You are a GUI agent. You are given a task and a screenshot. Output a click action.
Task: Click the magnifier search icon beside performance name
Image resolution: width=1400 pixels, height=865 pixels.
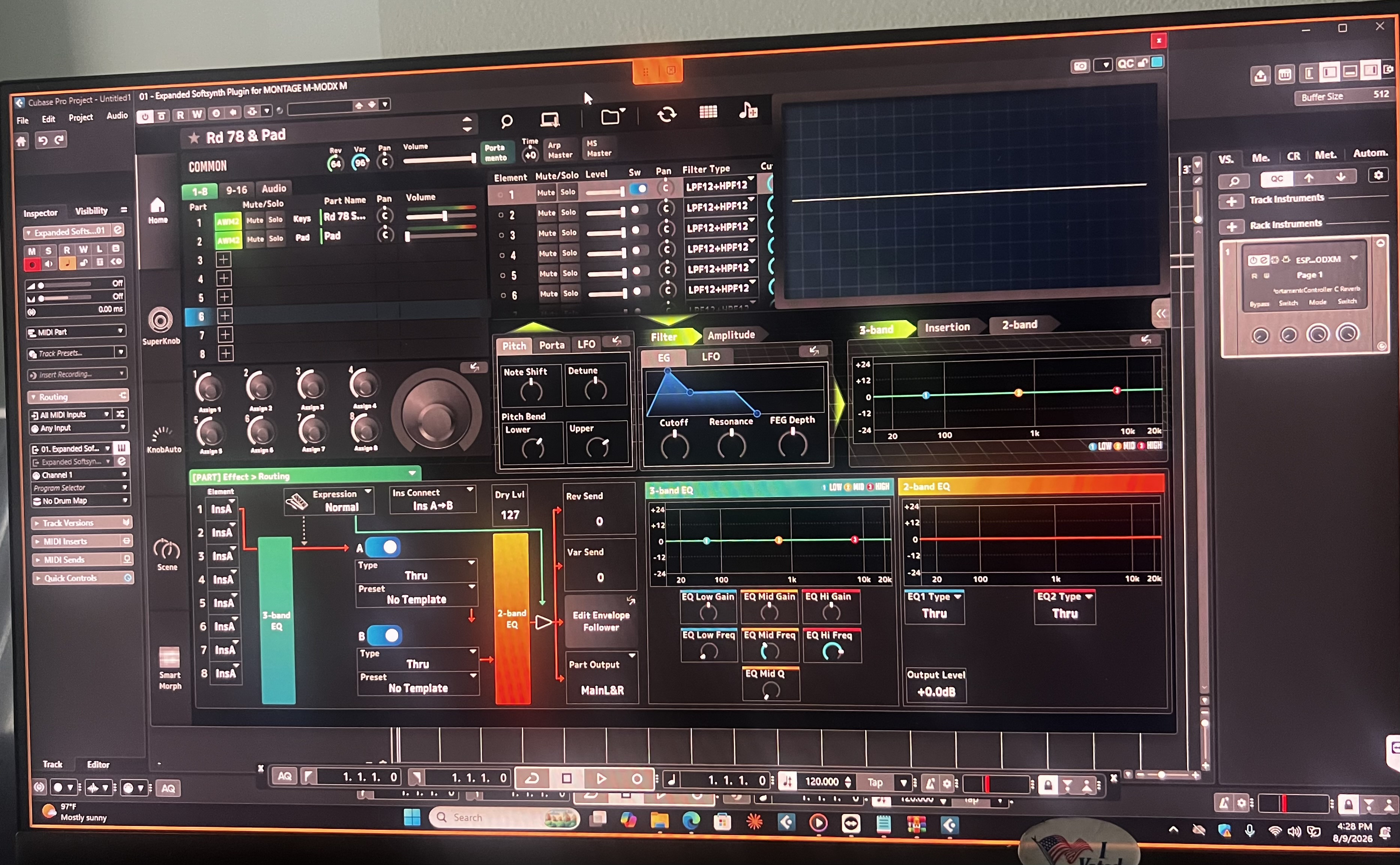(506, 121)
